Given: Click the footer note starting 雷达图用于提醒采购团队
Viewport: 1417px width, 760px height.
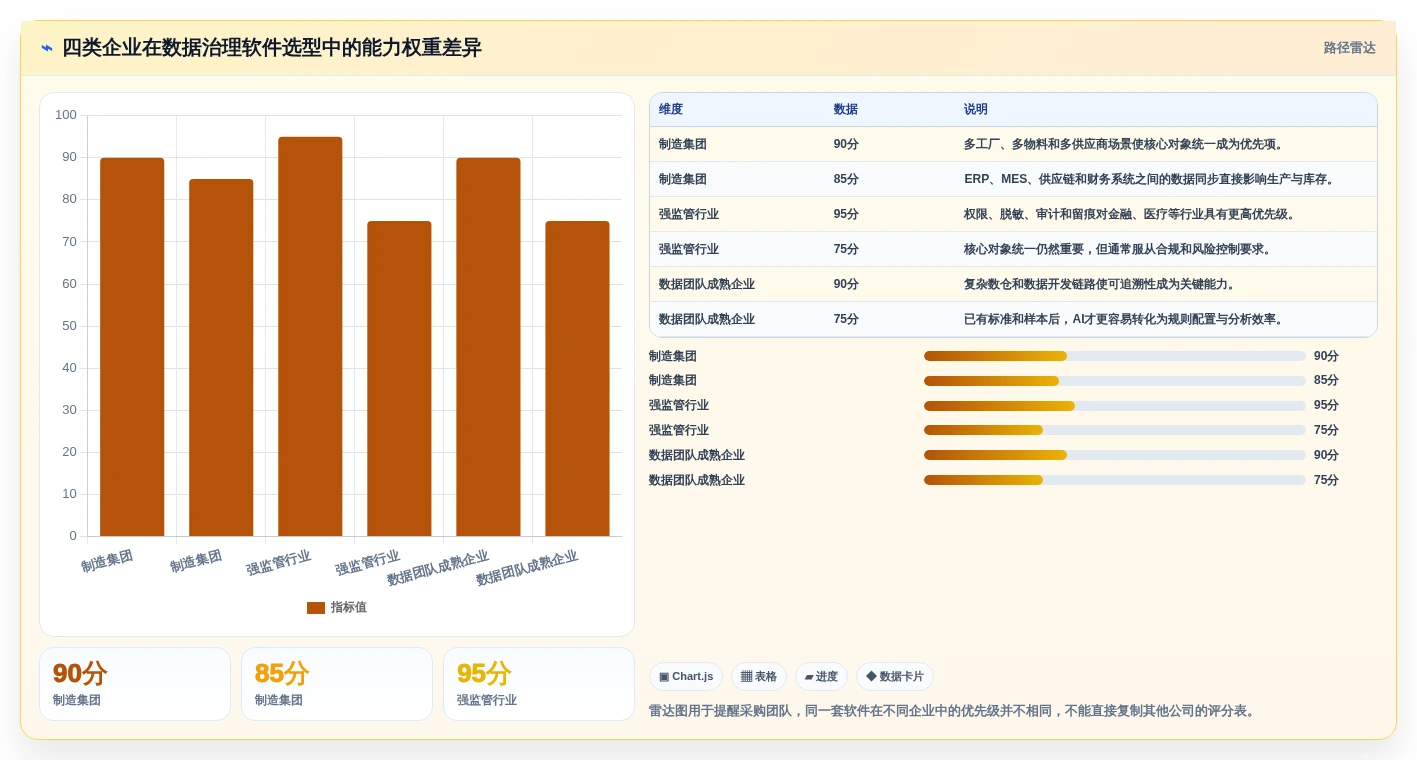Looking at the screenshot, I should pos(954,711).
